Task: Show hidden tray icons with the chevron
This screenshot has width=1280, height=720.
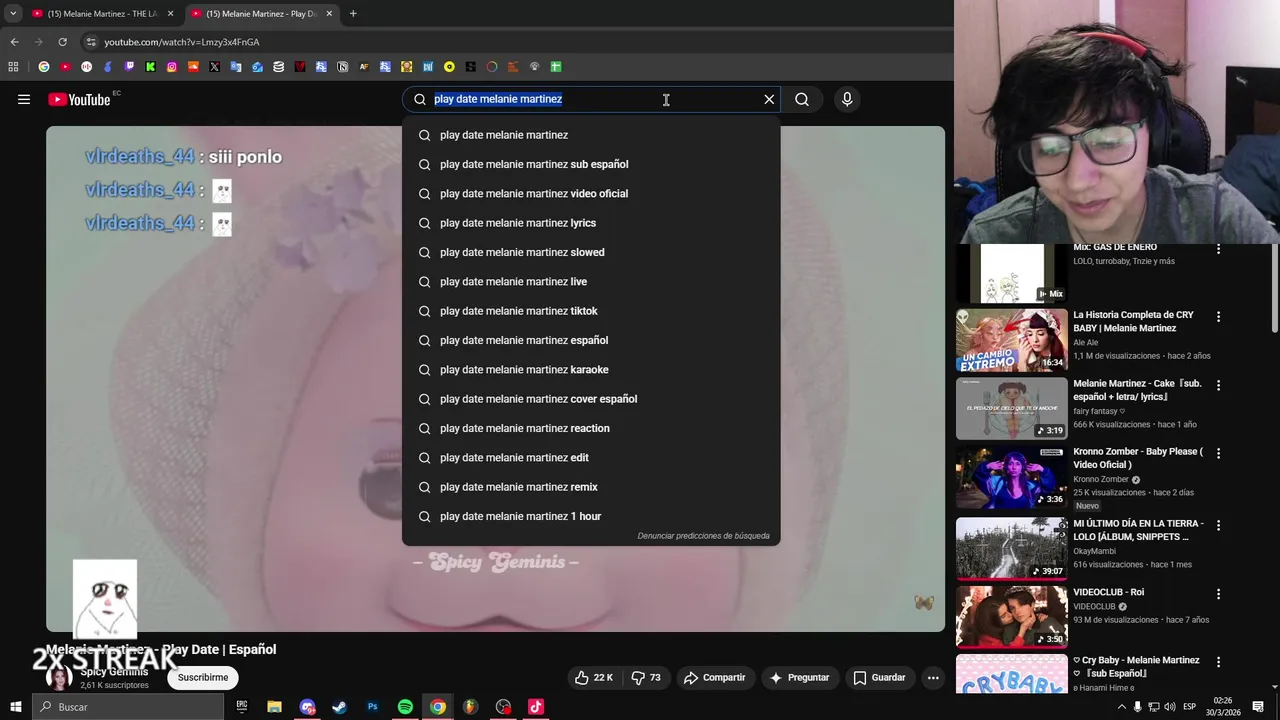Action: pos(1121,707)
